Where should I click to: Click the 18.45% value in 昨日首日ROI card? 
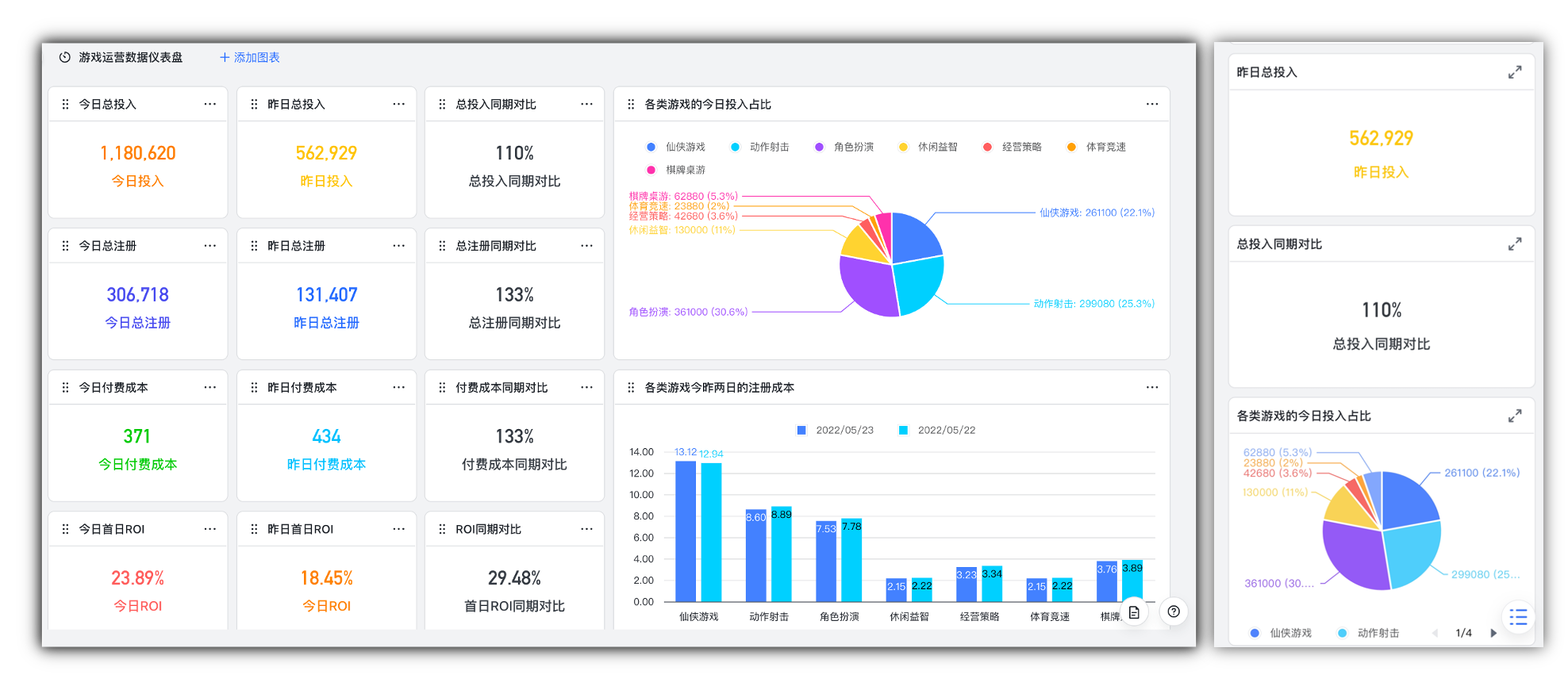326,578
